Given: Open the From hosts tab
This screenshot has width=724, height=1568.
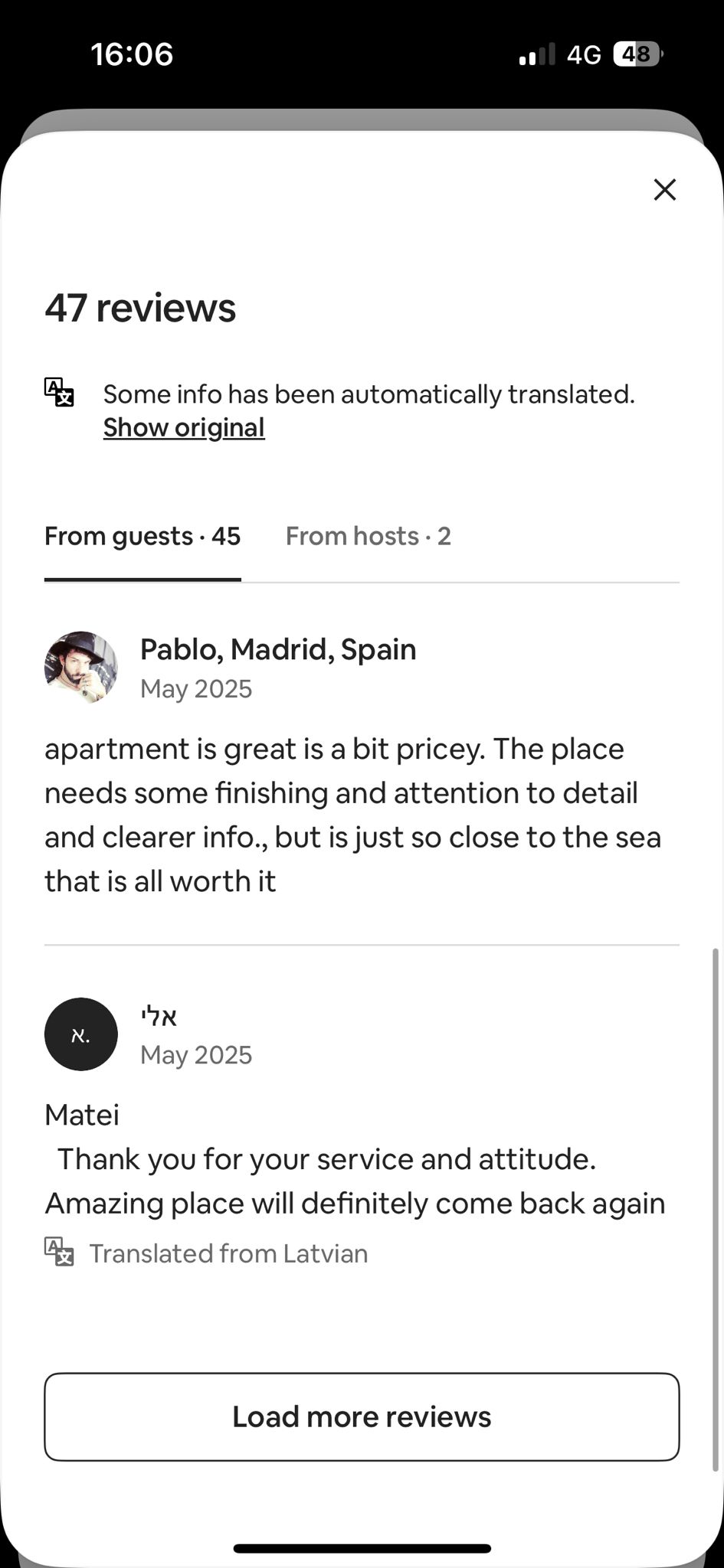Looking at the screenshot, I should 368,536.
